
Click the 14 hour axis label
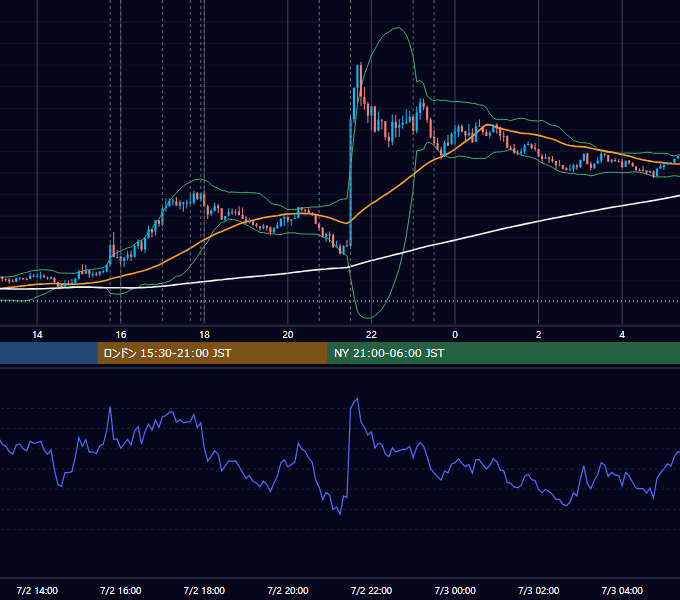(37, 335)
